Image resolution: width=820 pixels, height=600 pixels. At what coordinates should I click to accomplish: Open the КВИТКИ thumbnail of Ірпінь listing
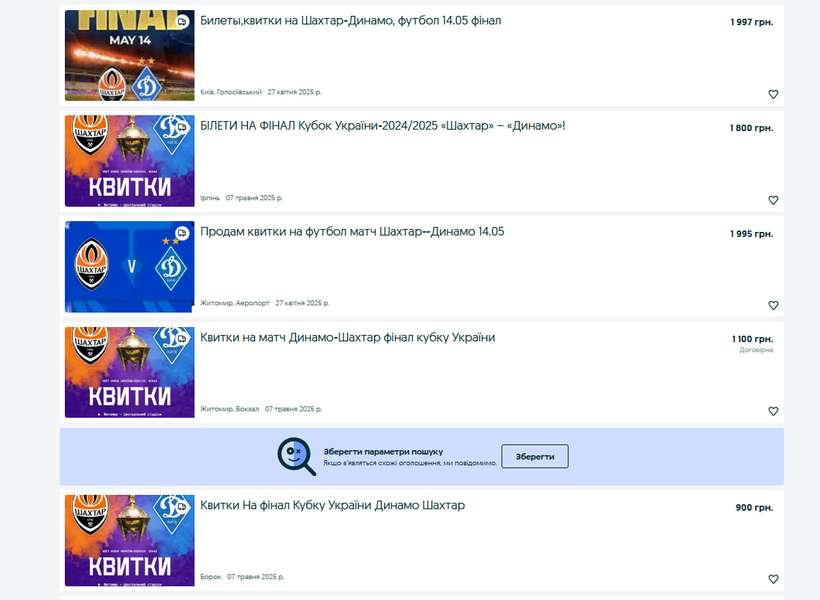130,161
